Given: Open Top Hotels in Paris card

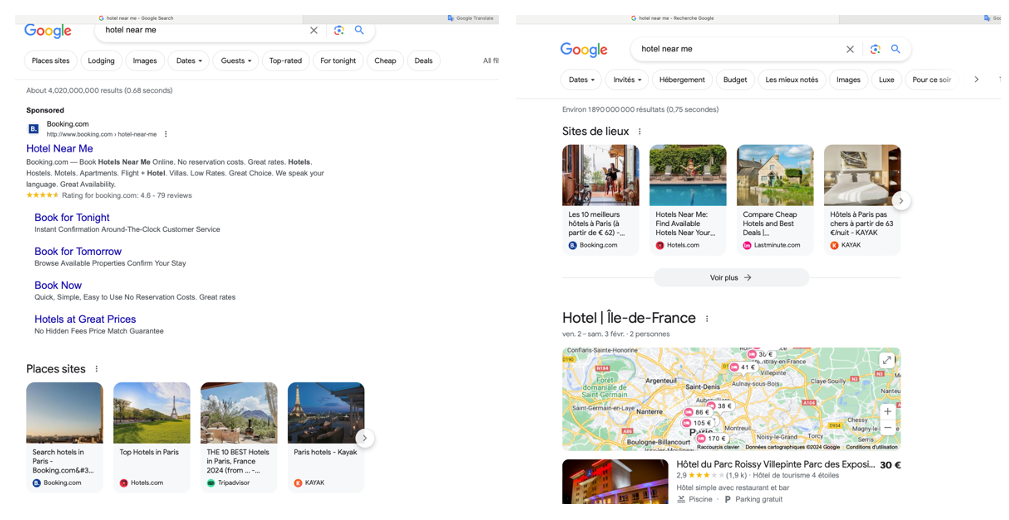Looking at the screenshot, I should click(x=152, y=437).
